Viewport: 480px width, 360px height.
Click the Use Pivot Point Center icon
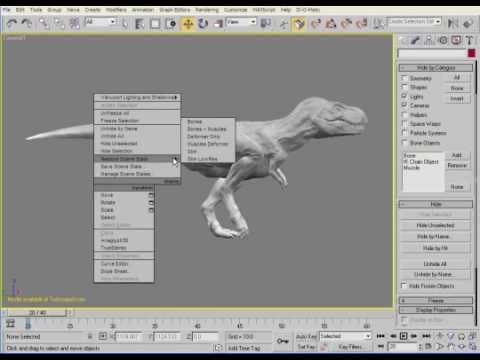coord(266,24)
